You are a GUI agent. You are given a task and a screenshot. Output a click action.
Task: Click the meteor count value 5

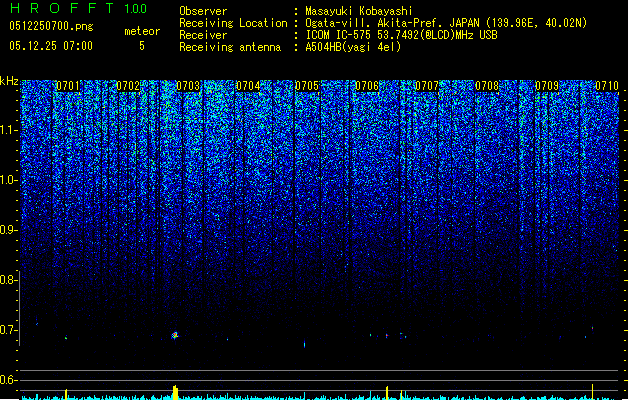(142, 46)
